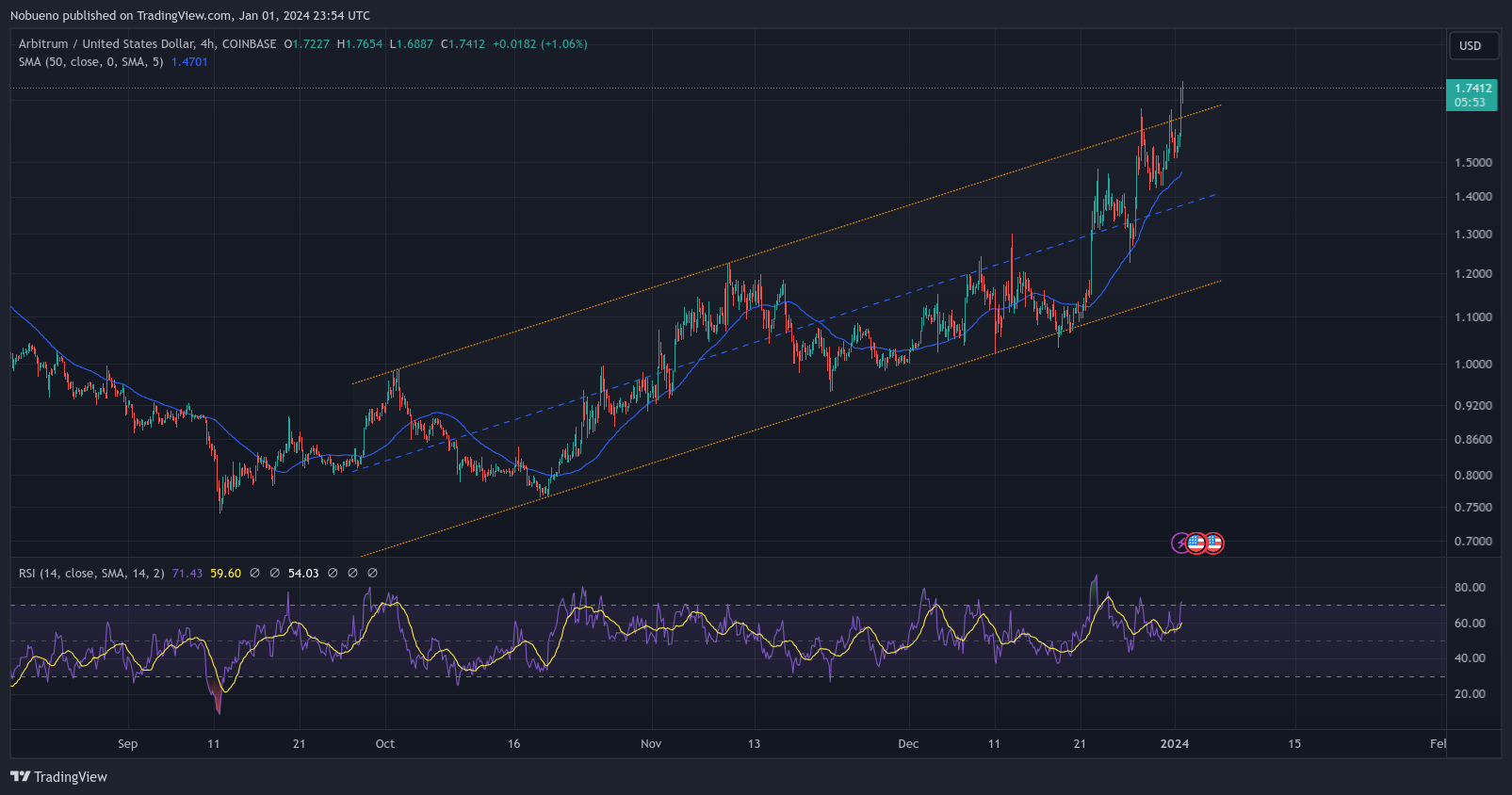This screenshot has height=795, width=1512.
Task: Click the 13 date label on the time axis
Action: pyautogui.click(x=754, y=744)
